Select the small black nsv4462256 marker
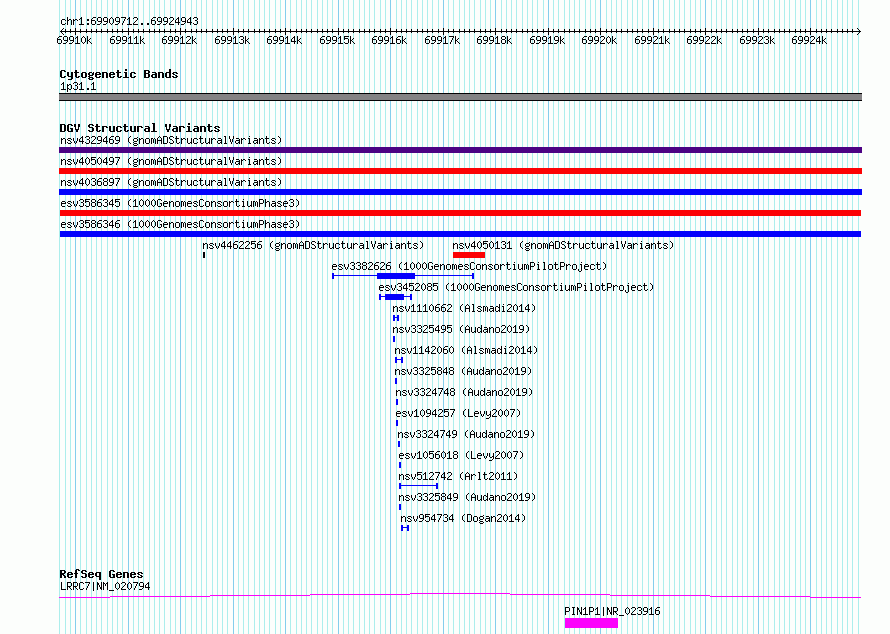 tap(204, 255)
